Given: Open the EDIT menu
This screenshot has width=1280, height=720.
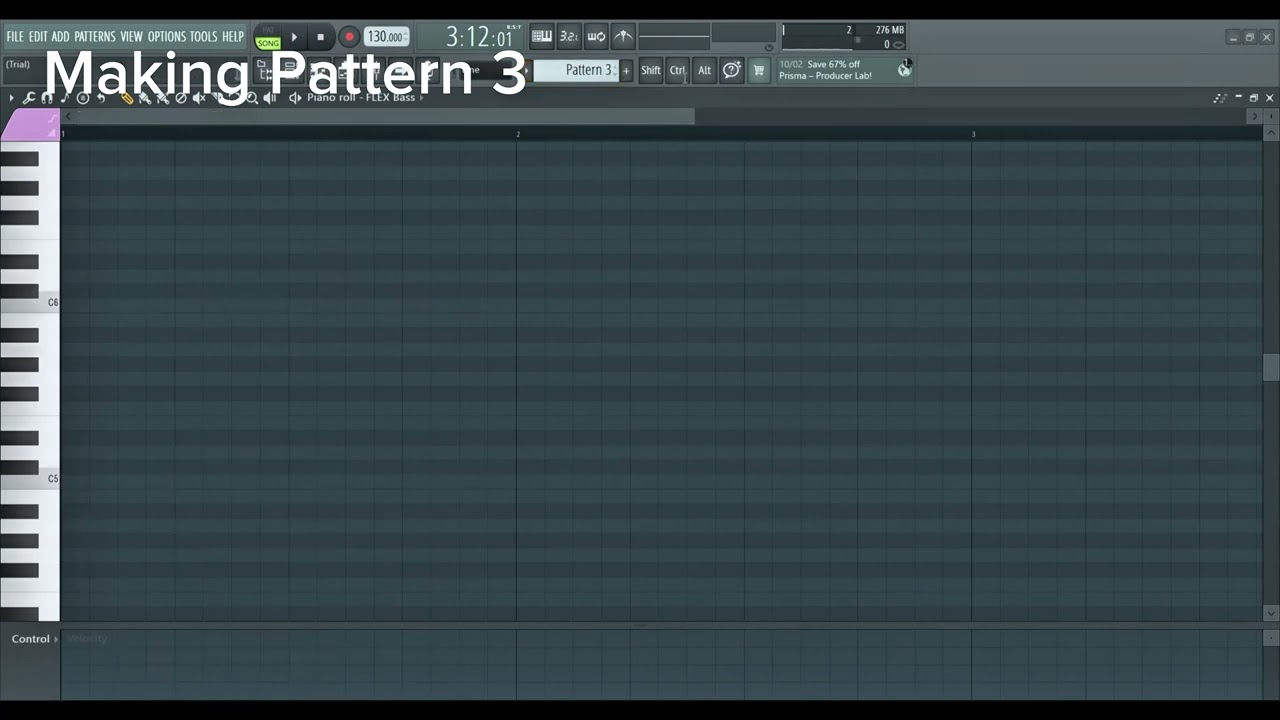Looking at the screenshot, I should (38, 37).
